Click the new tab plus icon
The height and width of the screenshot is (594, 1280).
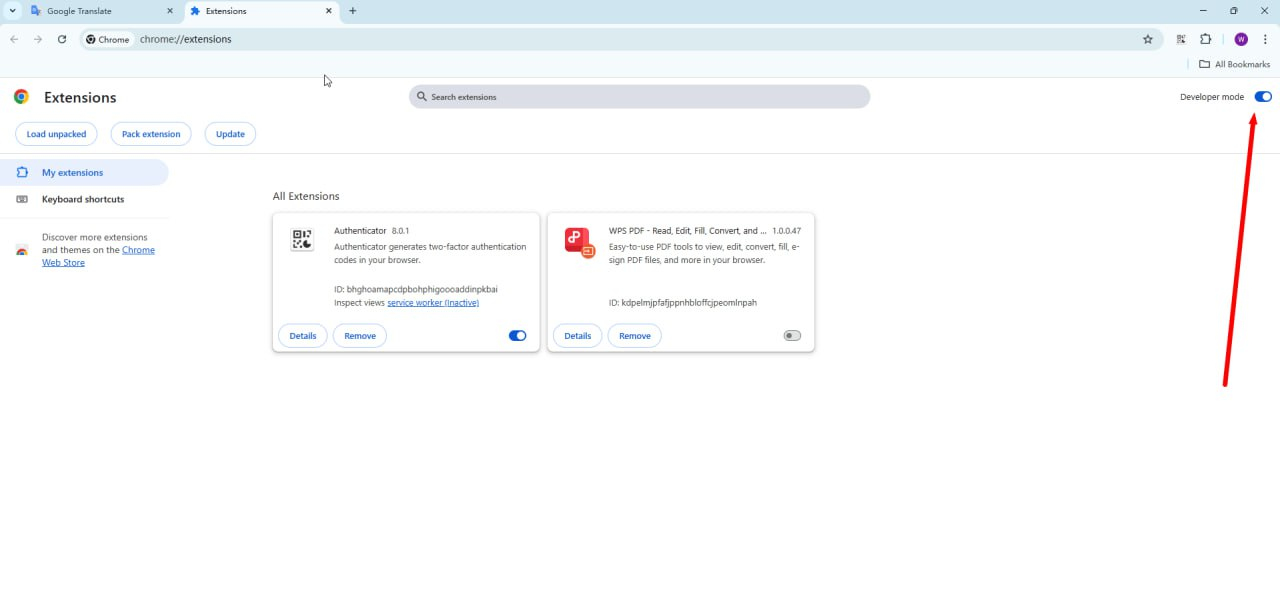(x=352, y=11)
